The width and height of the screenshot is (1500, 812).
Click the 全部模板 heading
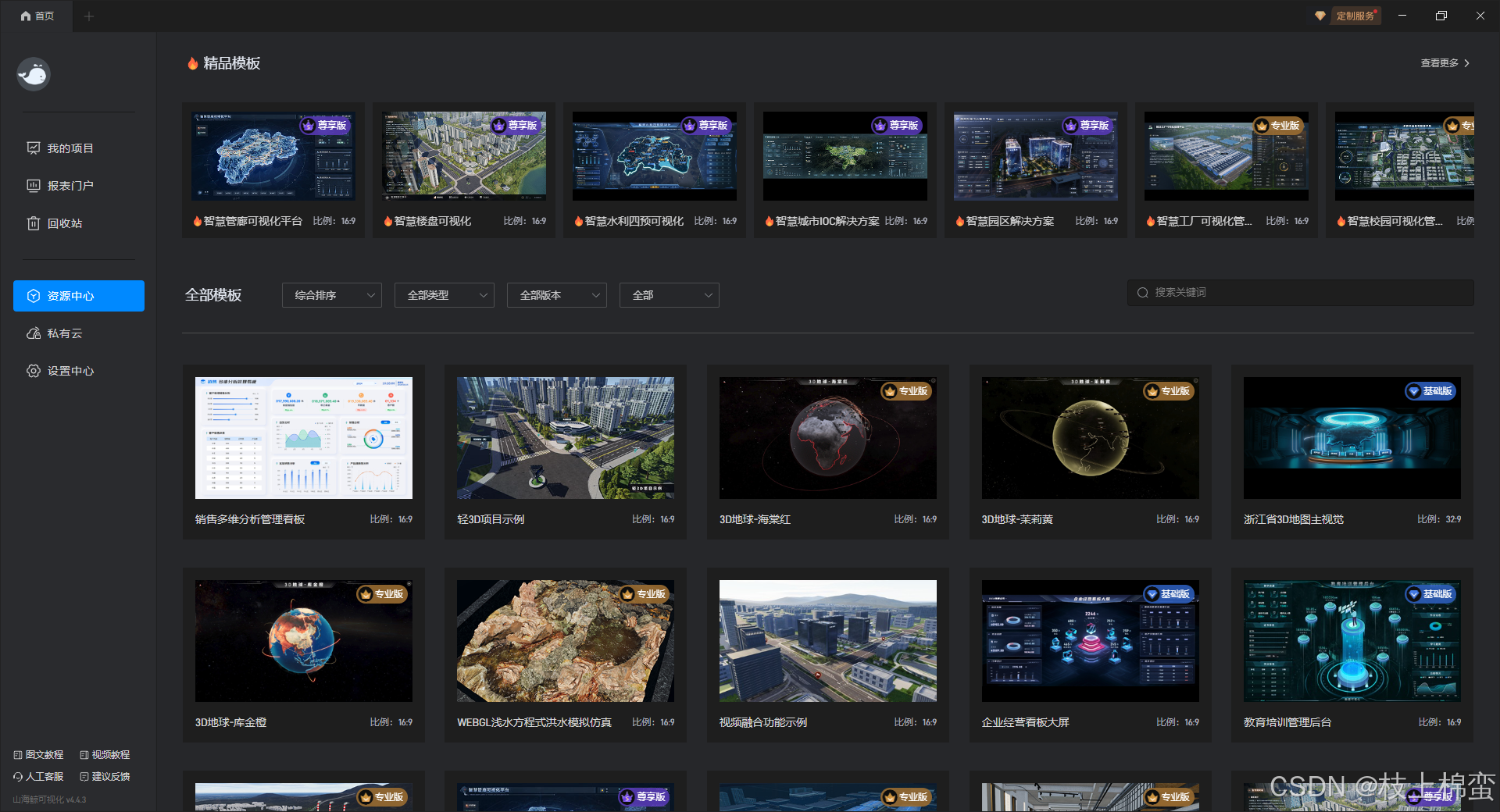(x=213, y=295)
